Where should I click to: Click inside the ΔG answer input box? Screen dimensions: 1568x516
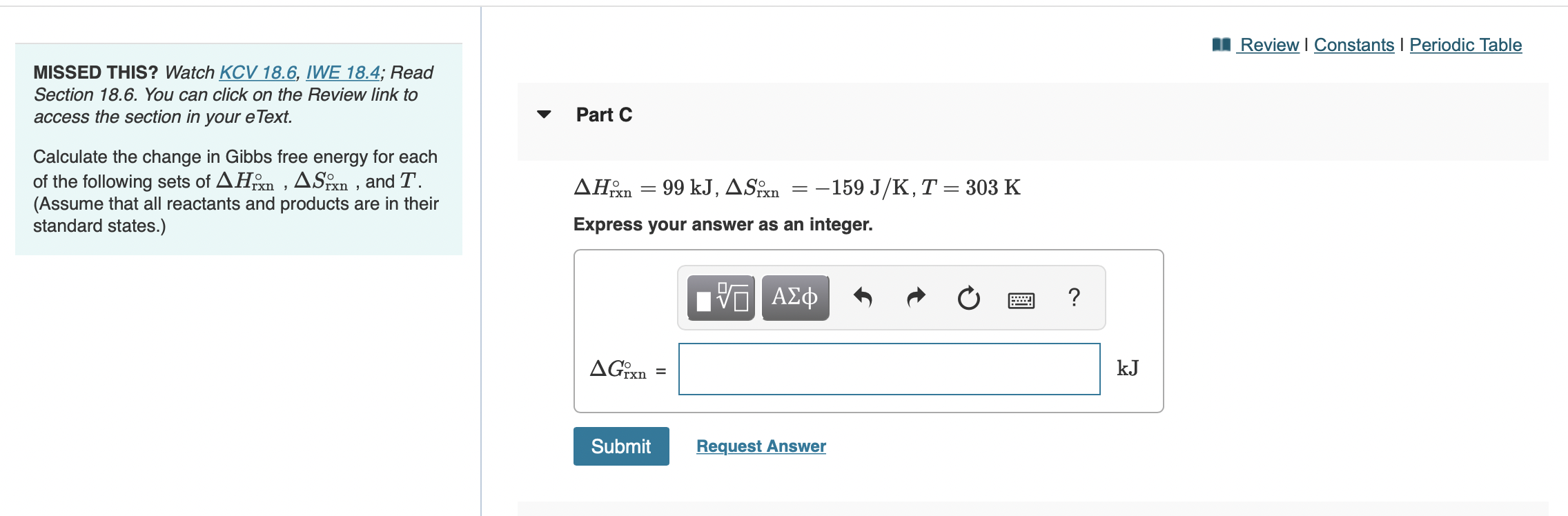click(890, 368)
